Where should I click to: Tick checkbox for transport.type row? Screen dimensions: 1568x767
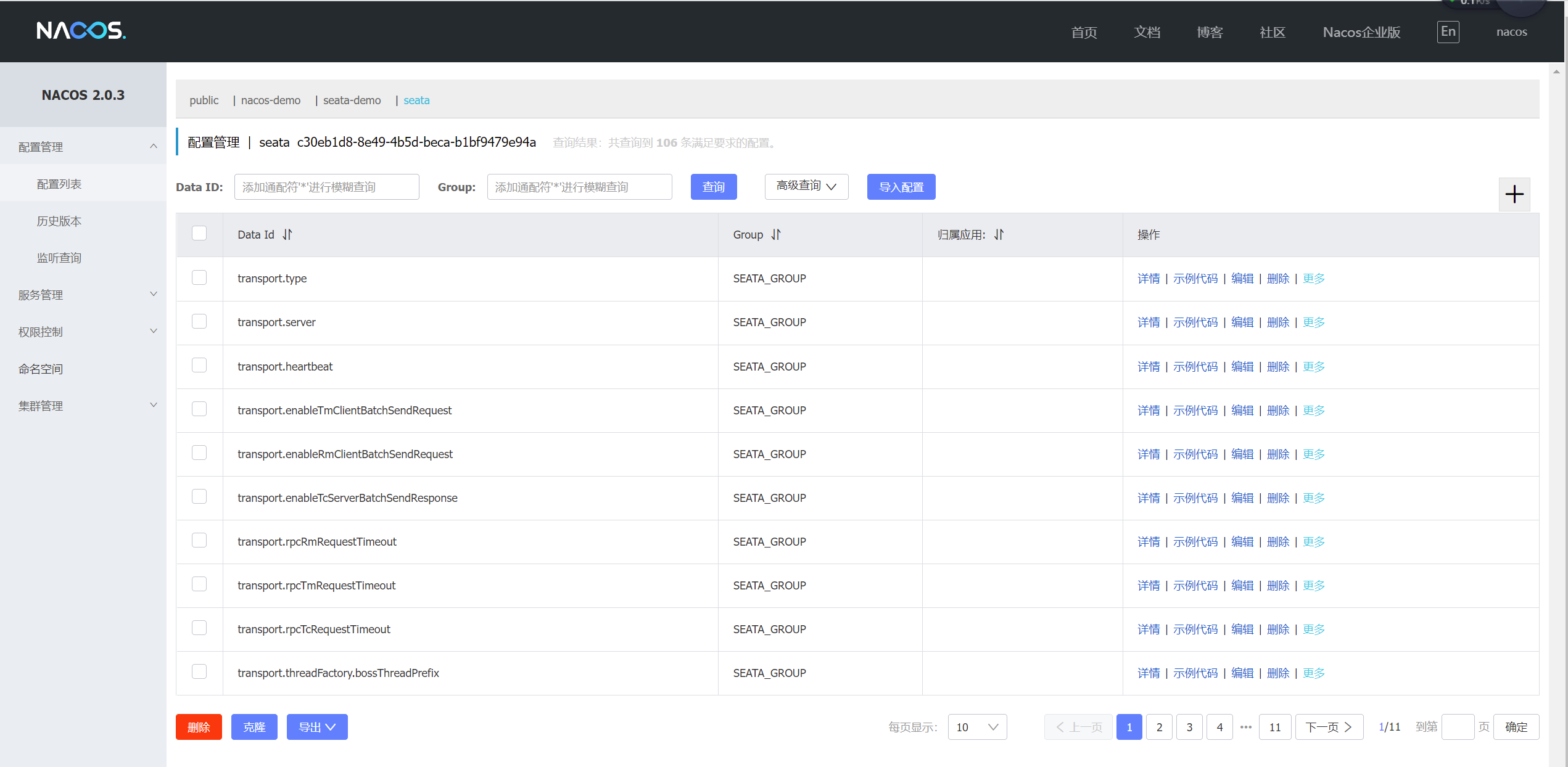click(199, 278)
